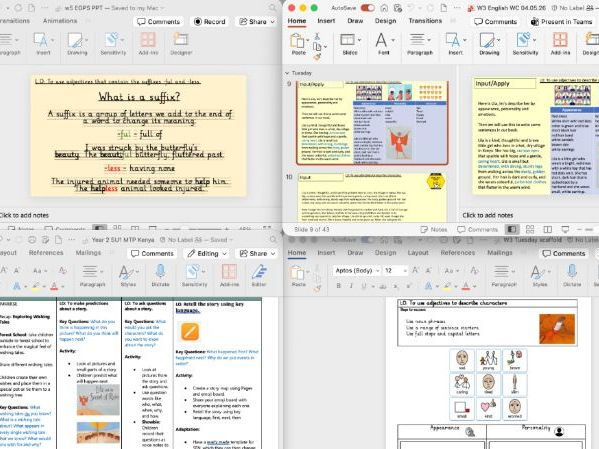599x449 pixels.
Task: Click the Record button
Action: 210,22
